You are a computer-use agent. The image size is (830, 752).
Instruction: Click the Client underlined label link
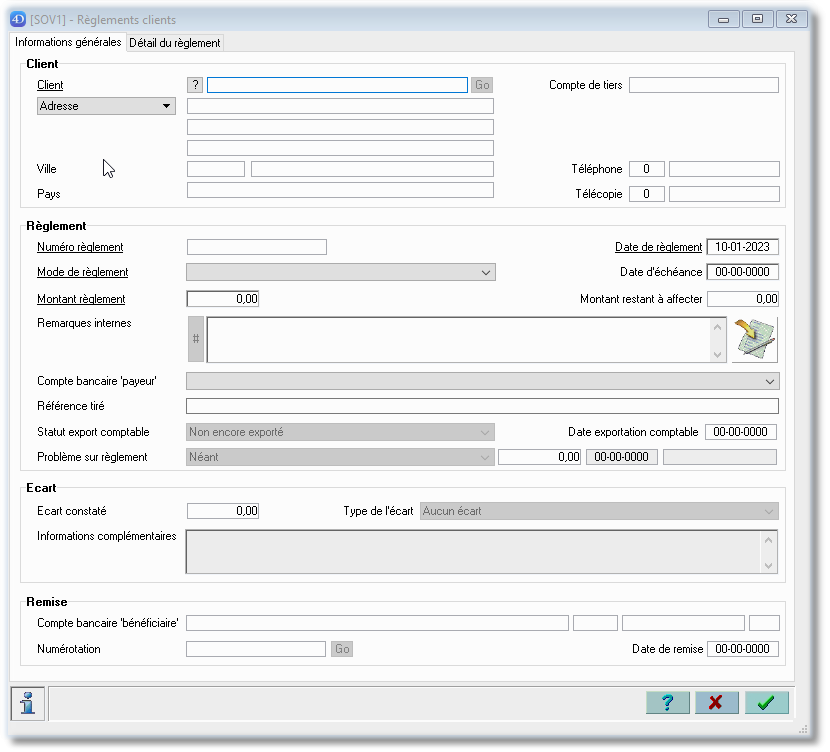50,85
